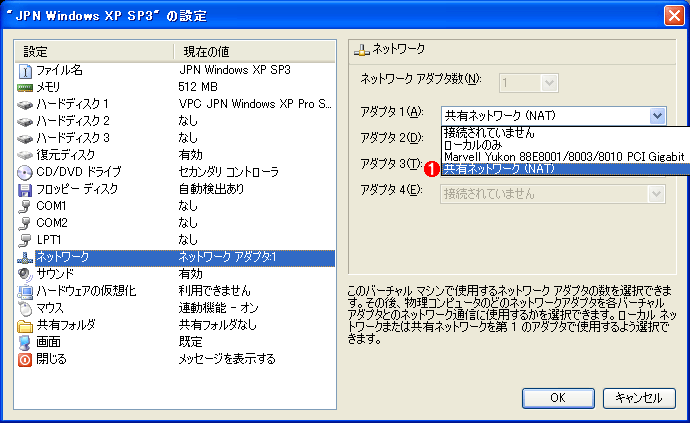Viewport: 690px width, 423px height.
Task: Click the LPT1 parallel port icon
Action: click(25, 240)
